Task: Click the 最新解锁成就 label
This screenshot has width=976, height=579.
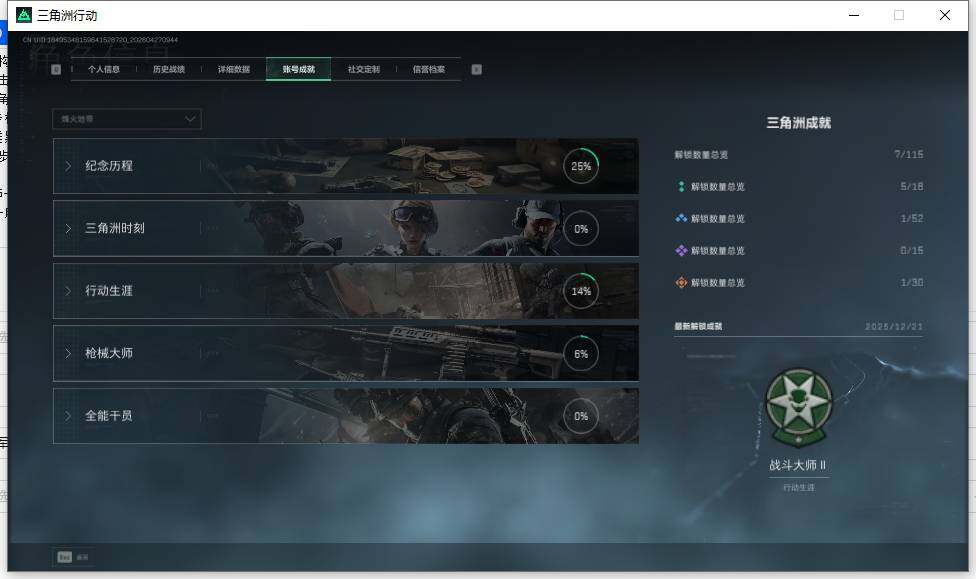Action: tap(698, 326)
